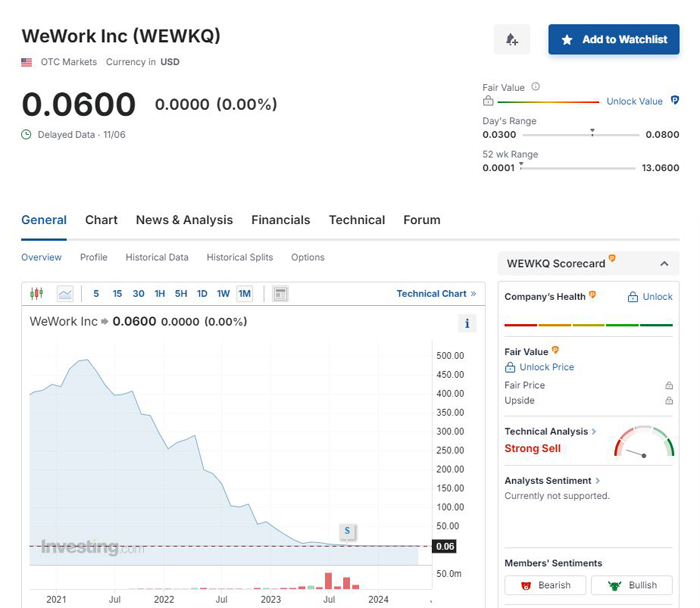
Task: Set chart interval to 15 minutes
Action: click(117, 294)
